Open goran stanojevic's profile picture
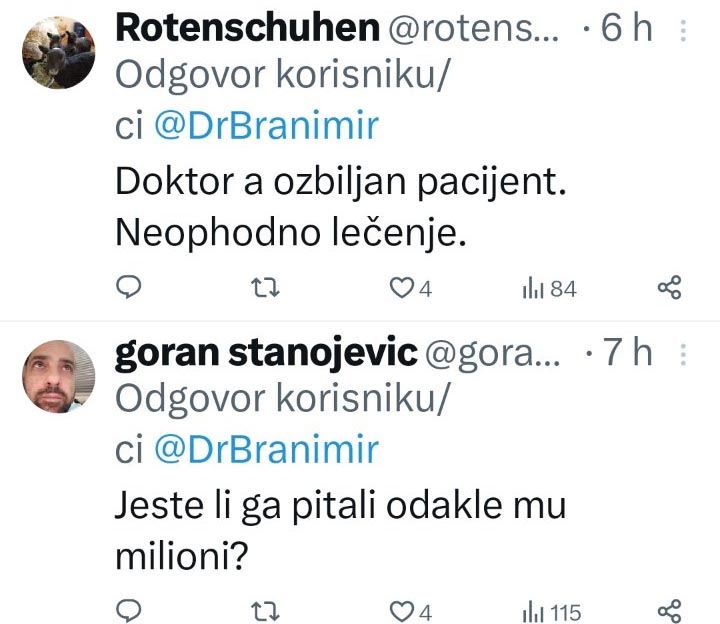The height and width of the screenshot is (624, 720). (59, 376)
